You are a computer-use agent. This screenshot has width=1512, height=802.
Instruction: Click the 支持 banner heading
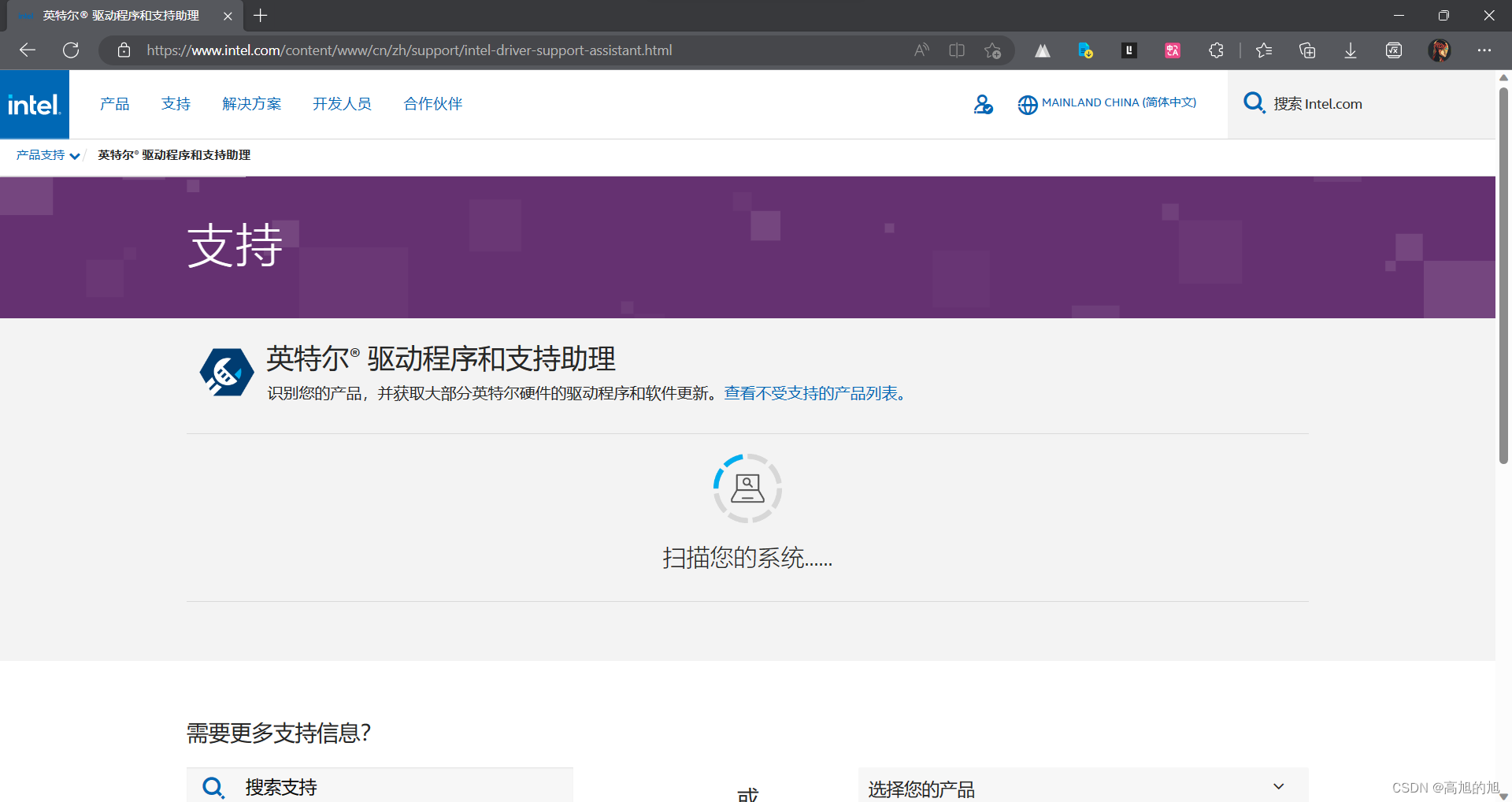pos(235,246)
